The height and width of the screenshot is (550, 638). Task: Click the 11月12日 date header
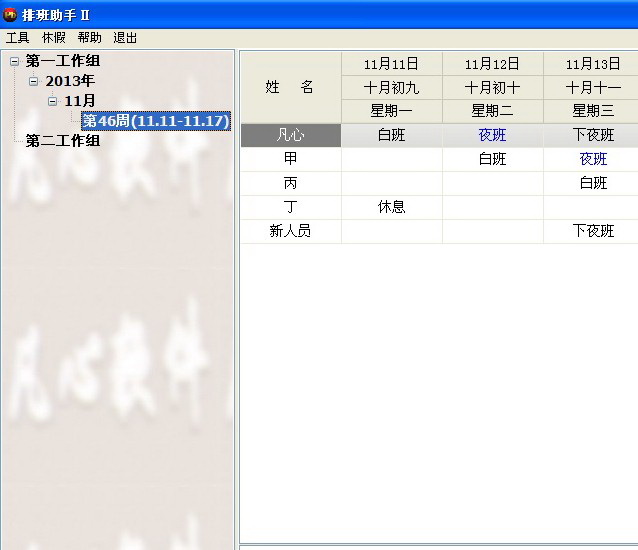pyautogui.click(x=492, y=64)
